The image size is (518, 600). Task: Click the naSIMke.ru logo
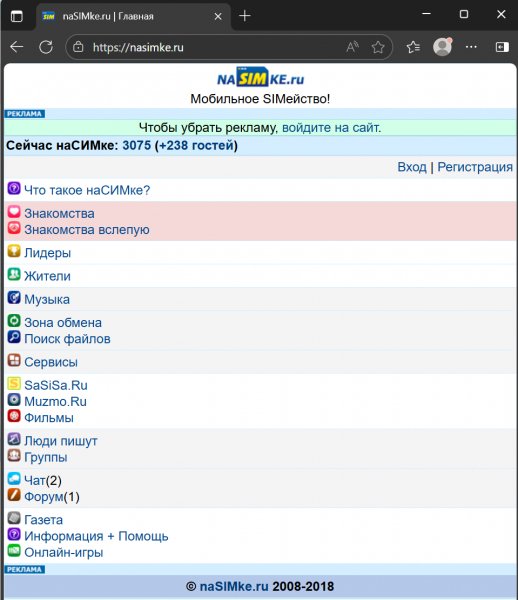pos(261,77)
